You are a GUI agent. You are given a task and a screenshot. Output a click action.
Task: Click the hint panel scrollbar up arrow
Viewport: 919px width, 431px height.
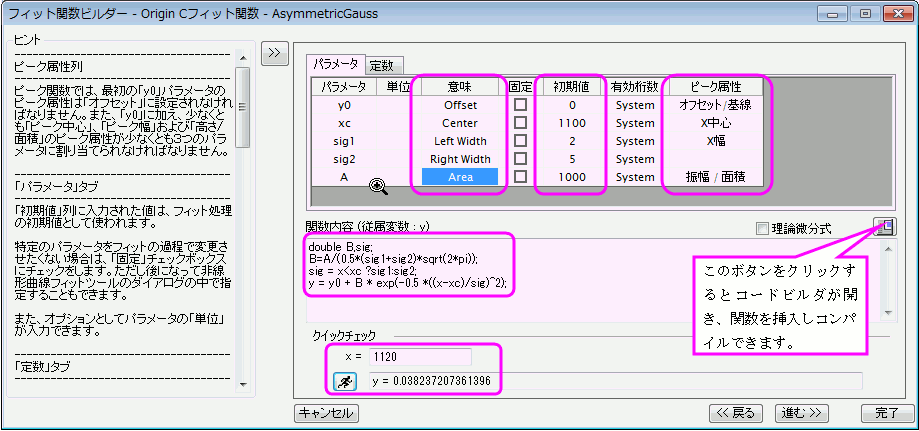pyautogui.click(x=243, y=57)
